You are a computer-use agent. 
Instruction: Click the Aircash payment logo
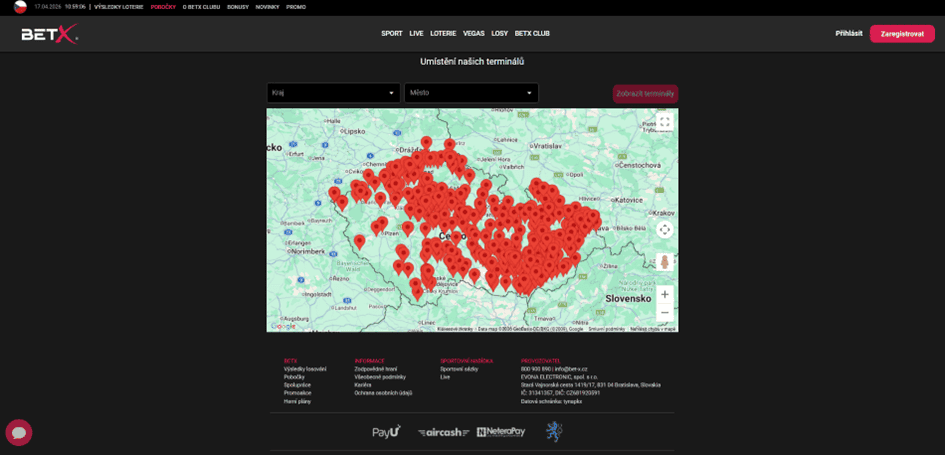point(443,432)
